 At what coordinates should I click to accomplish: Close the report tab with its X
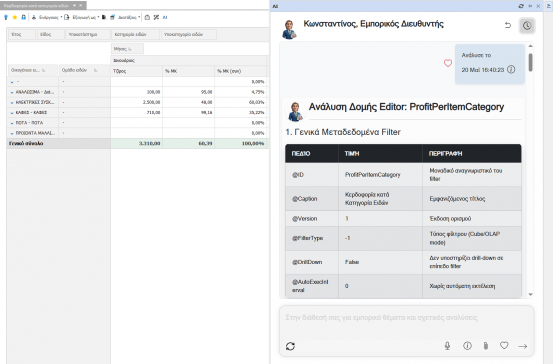click(x=81, y=6)
